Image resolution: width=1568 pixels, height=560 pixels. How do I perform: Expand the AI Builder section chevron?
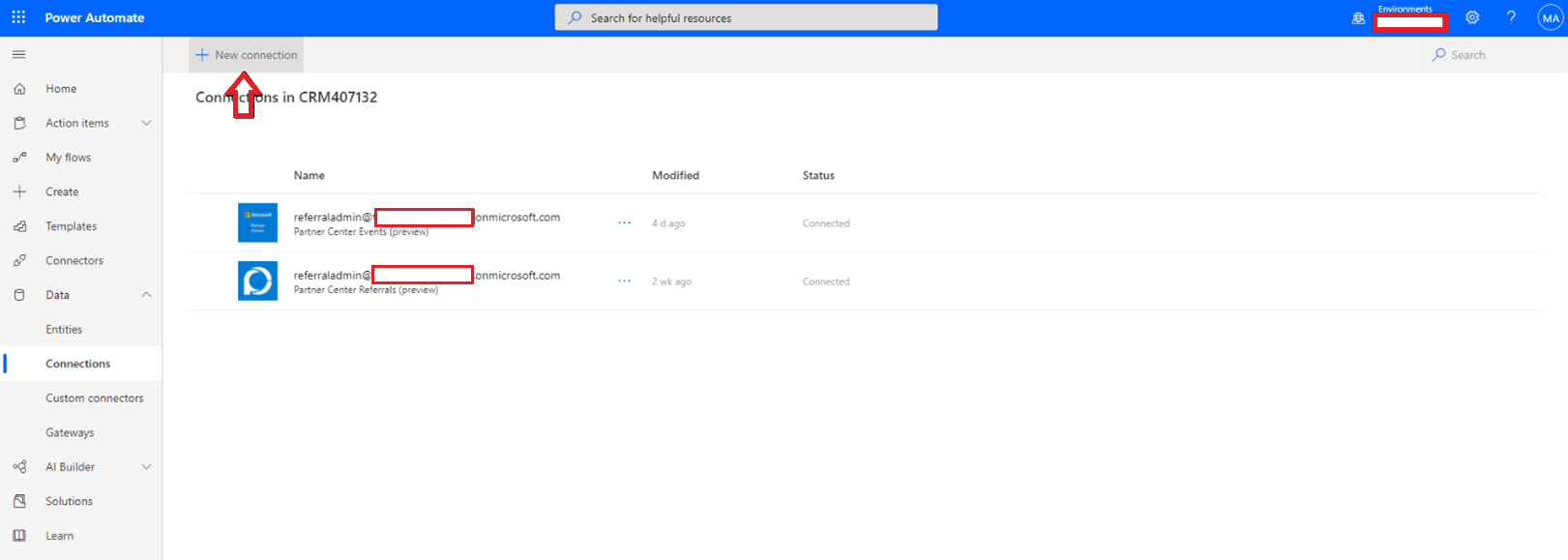coord(147,467)
